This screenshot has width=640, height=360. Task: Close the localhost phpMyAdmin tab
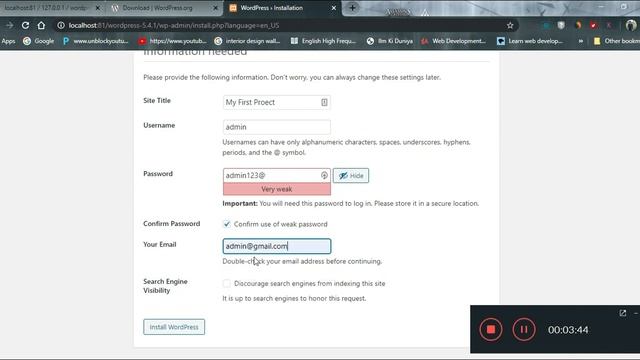click(x=98, y=8)
